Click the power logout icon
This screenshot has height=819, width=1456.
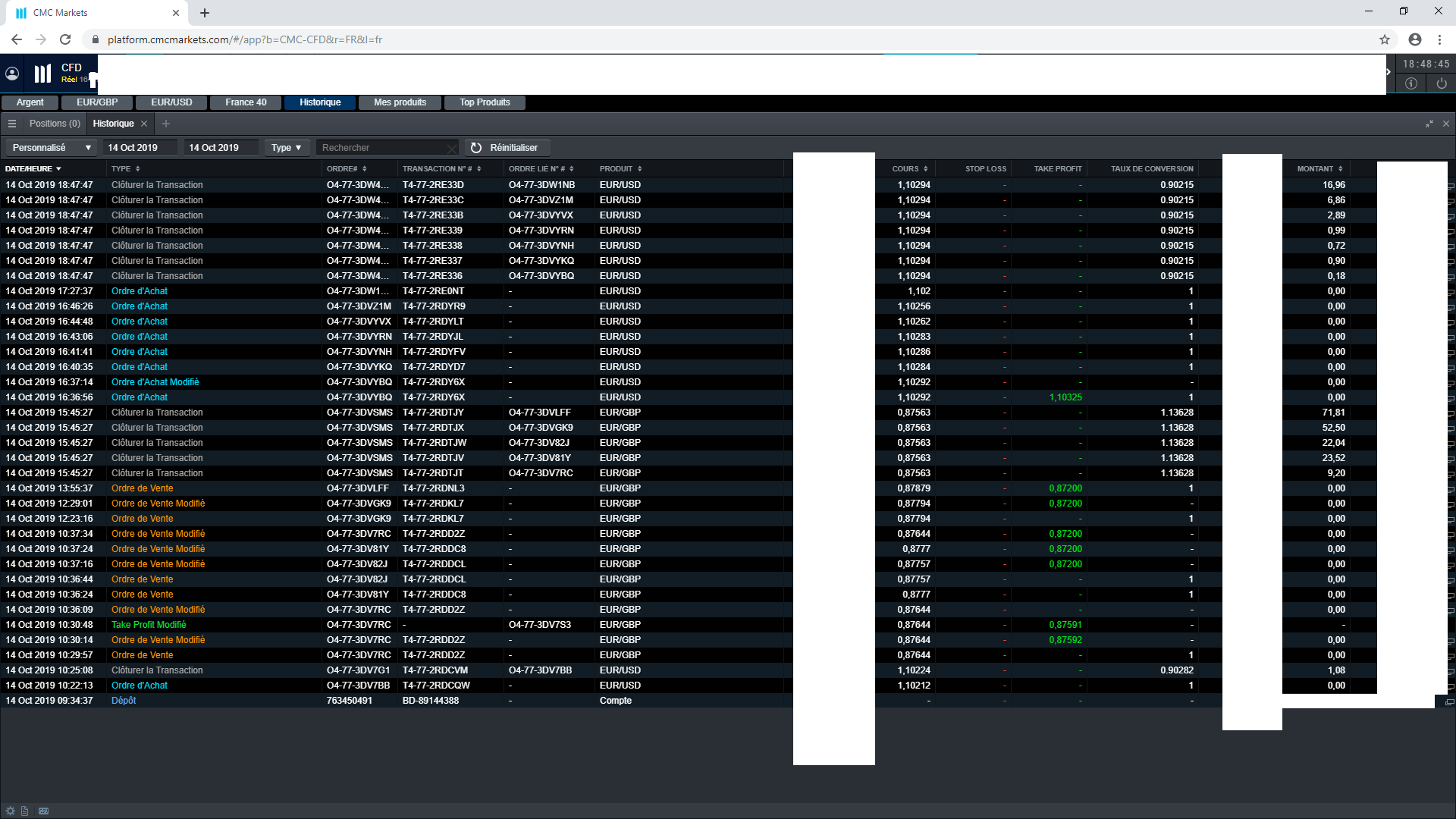pyautogui.click(x=1442, y=83)
